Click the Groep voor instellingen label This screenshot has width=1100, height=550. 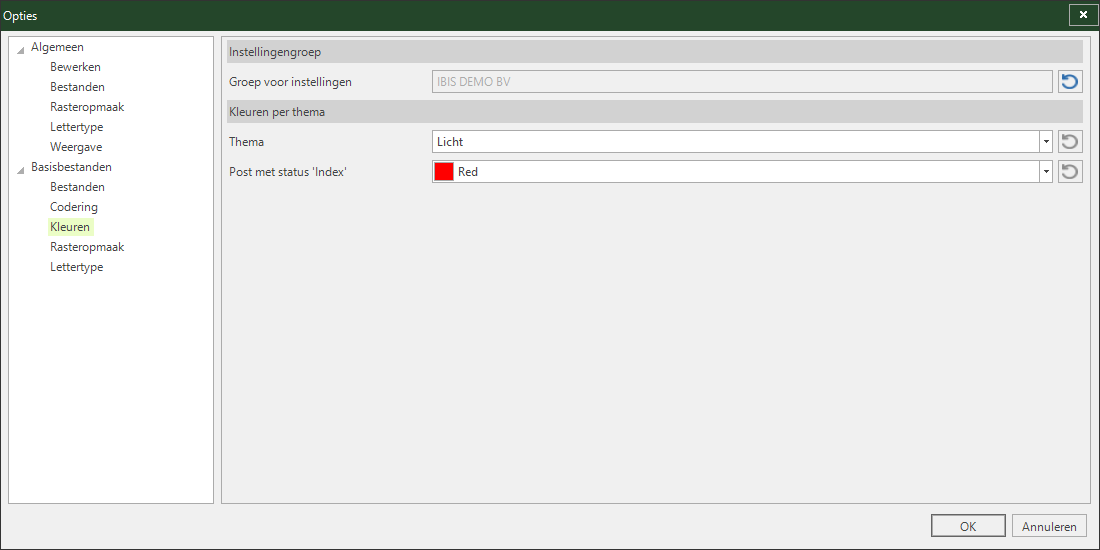pos(290,82)
